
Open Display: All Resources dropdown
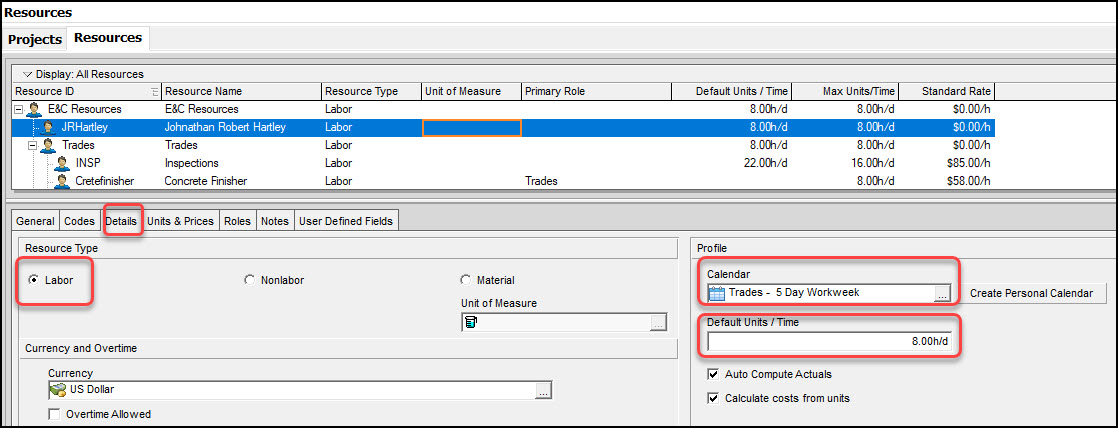[28, 74]
